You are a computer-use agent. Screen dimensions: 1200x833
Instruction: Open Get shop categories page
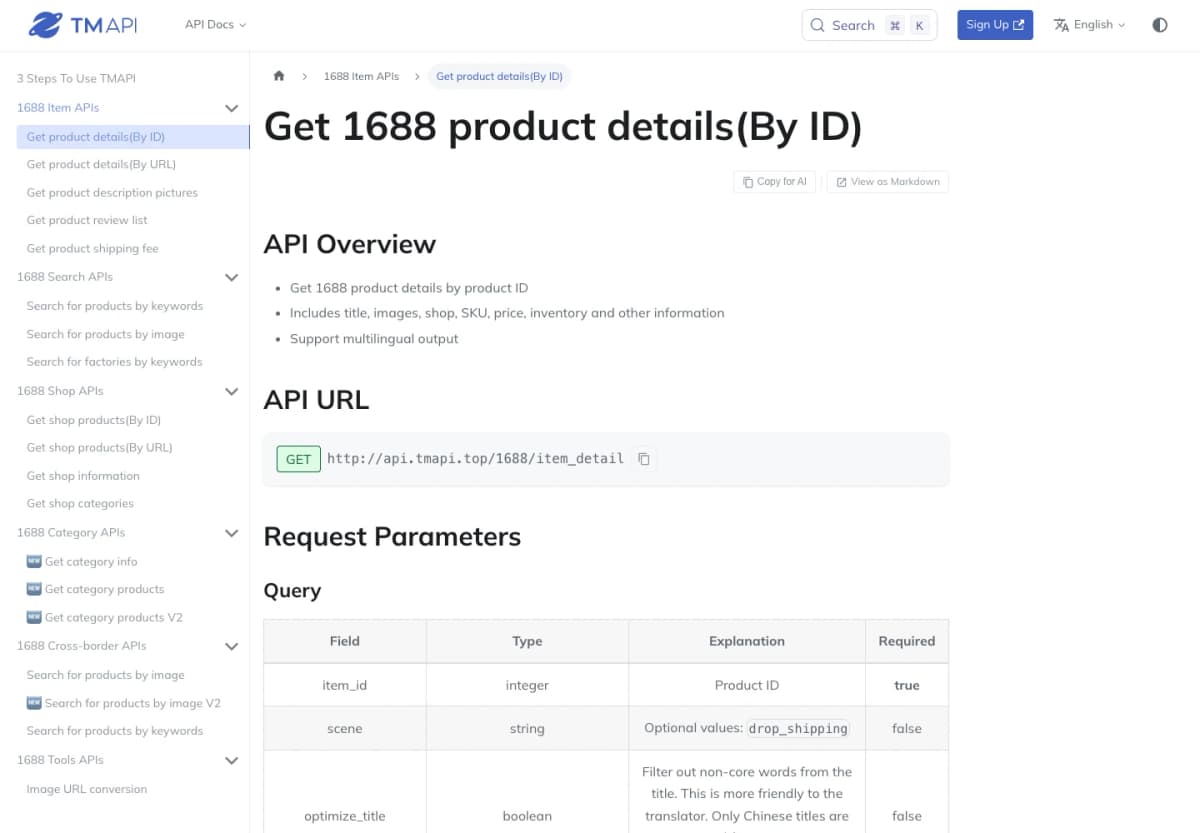[80, 504]
